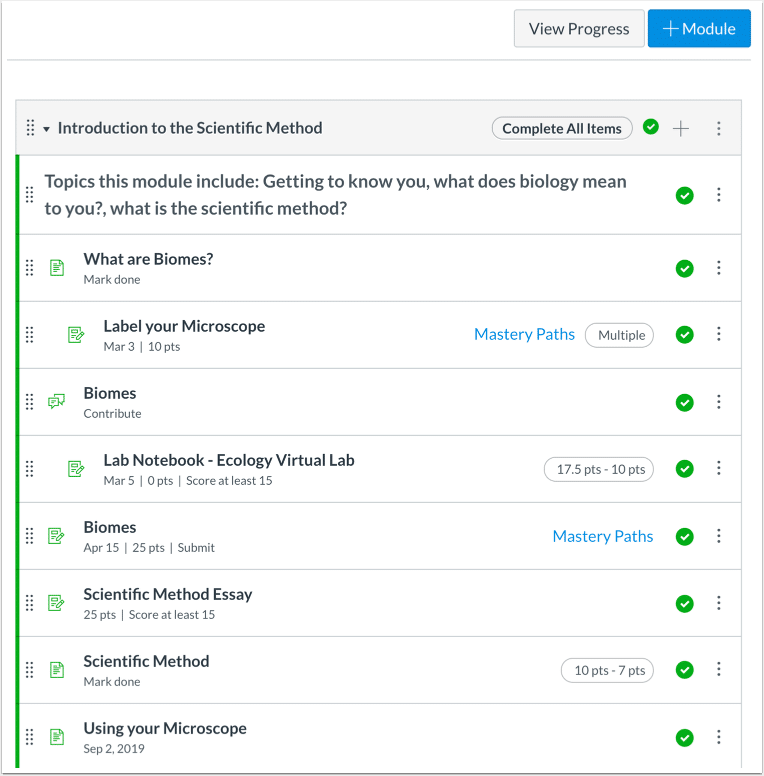The width and height of the screenshot is (764, 776).
Task: Collapse the Introduction to the Scientific Method module
Action: [46, 129]
